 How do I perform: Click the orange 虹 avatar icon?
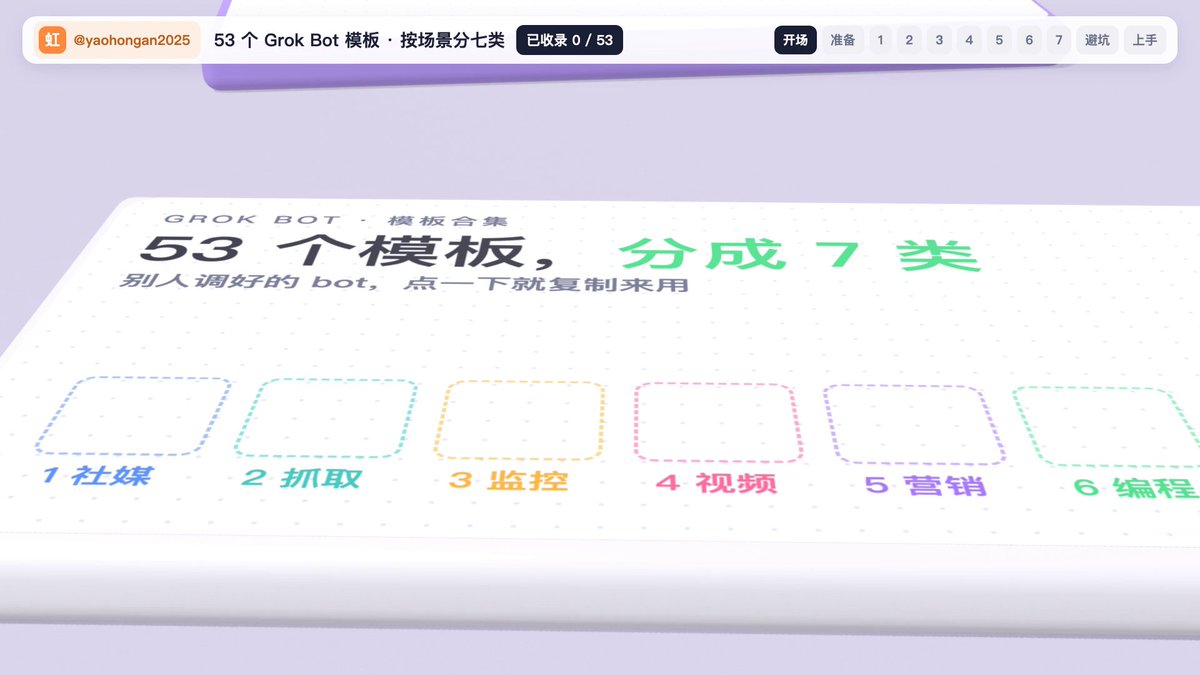[x=52, y=40]
